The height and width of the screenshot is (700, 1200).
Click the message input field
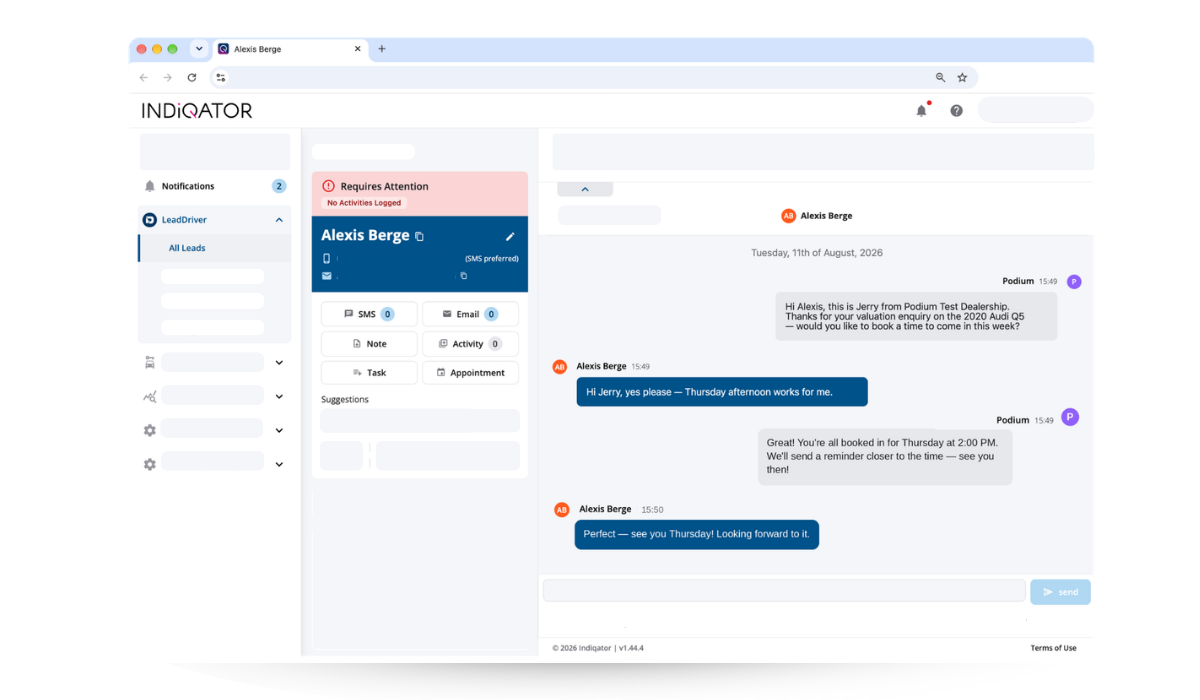tap(784, 591)
